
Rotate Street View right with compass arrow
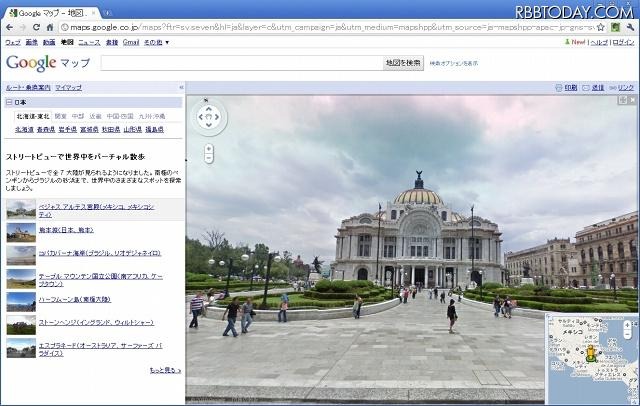[217, 117]
